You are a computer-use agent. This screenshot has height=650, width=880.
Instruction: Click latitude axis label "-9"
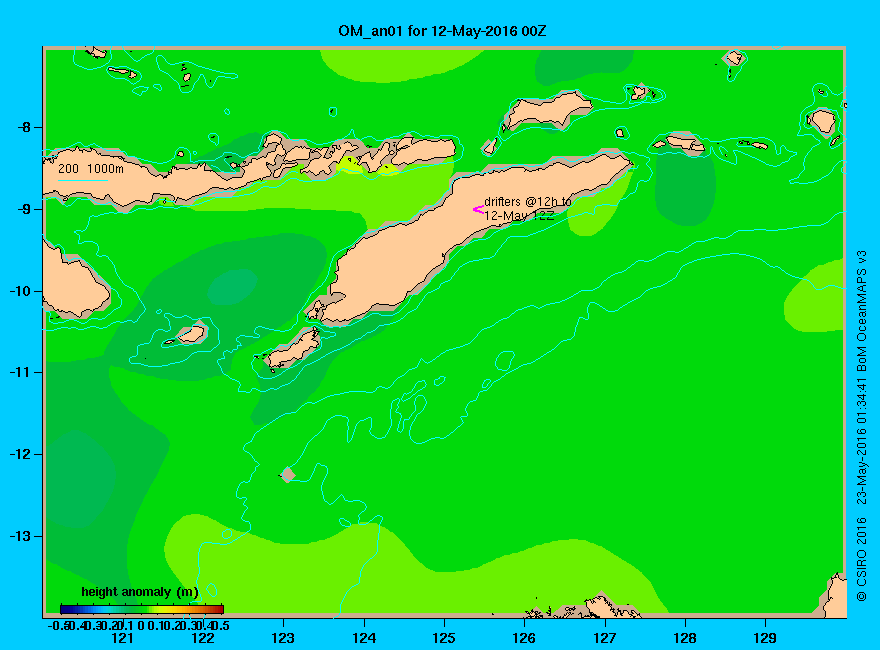pyautogui.click(x=22, y=209)
